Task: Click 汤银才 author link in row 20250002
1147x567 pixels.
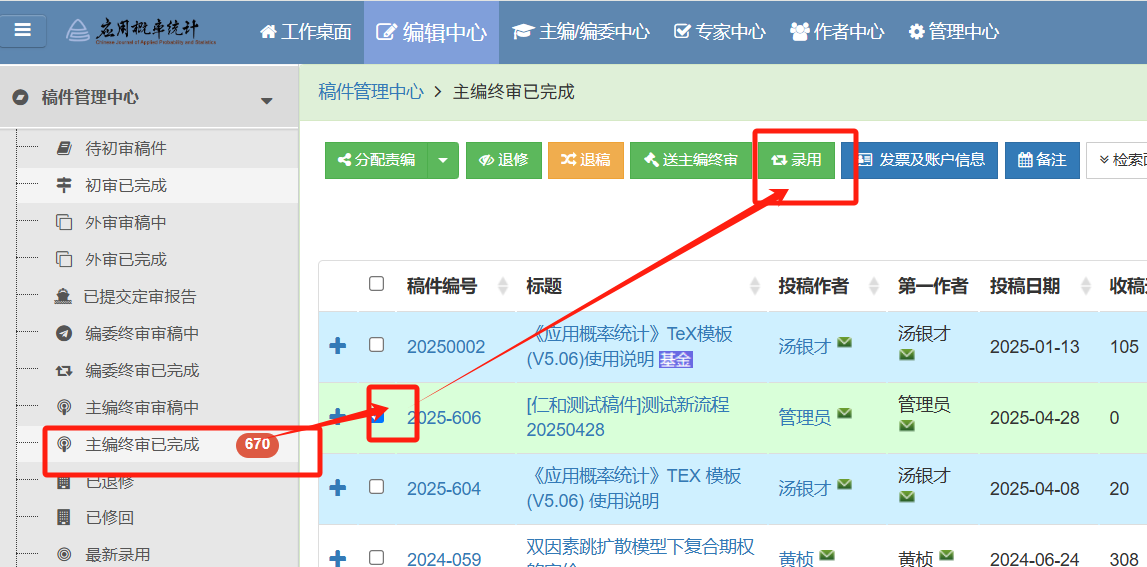Action: tap(805, 347)
